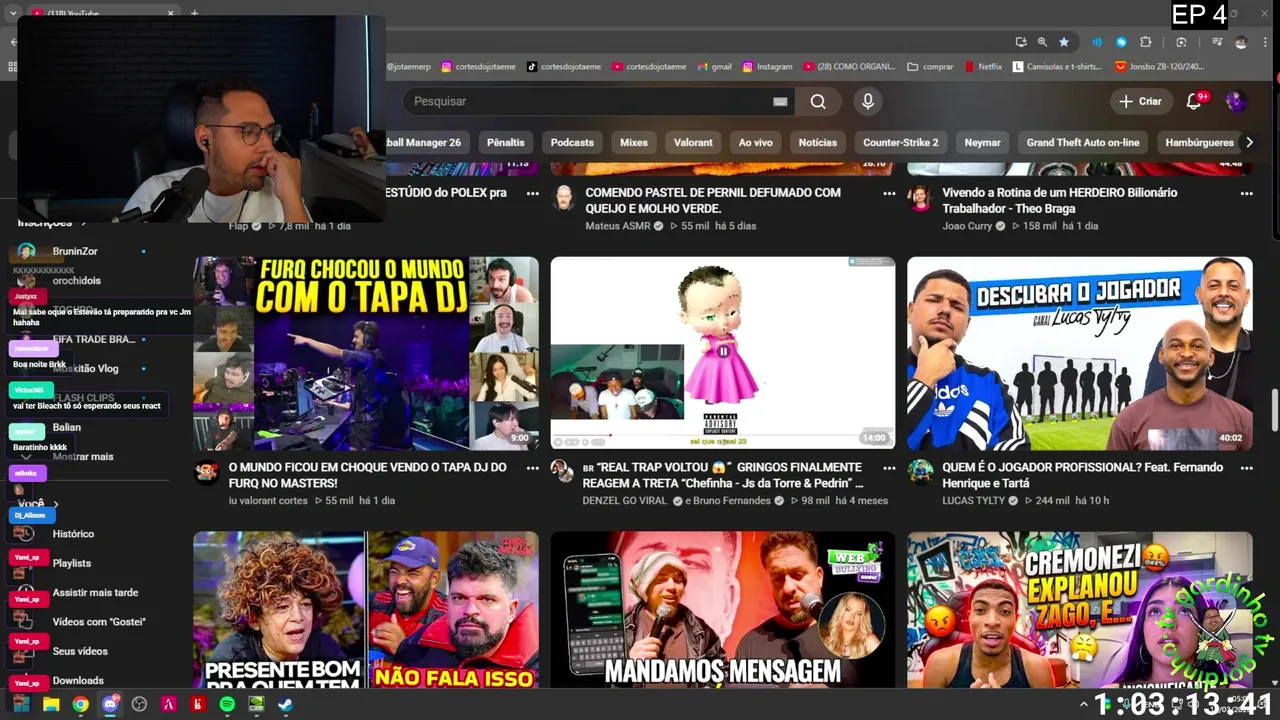The image size is (1280, 720).
Task: Open options menu for REAL TRAP VOLTOU video
Action: pos(889,468)
